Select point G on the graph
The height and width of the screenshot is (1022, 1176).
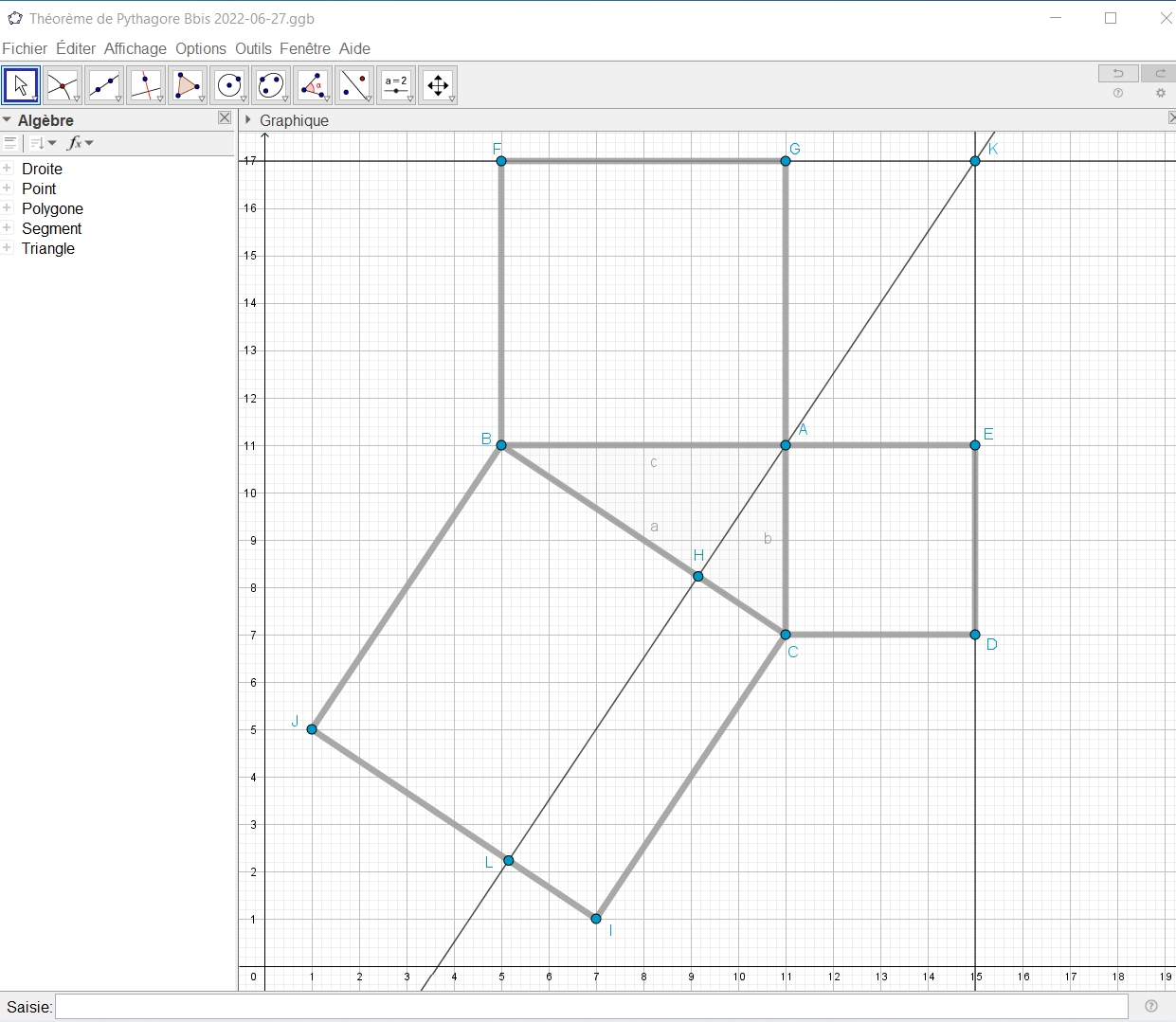[786, 161]
